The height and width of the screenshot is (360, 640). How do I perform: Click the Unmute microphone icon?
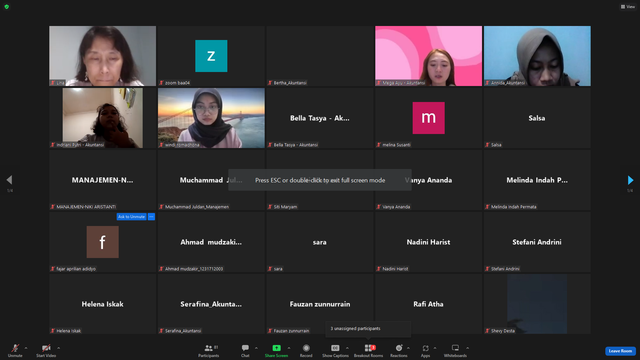coord(15,348)
